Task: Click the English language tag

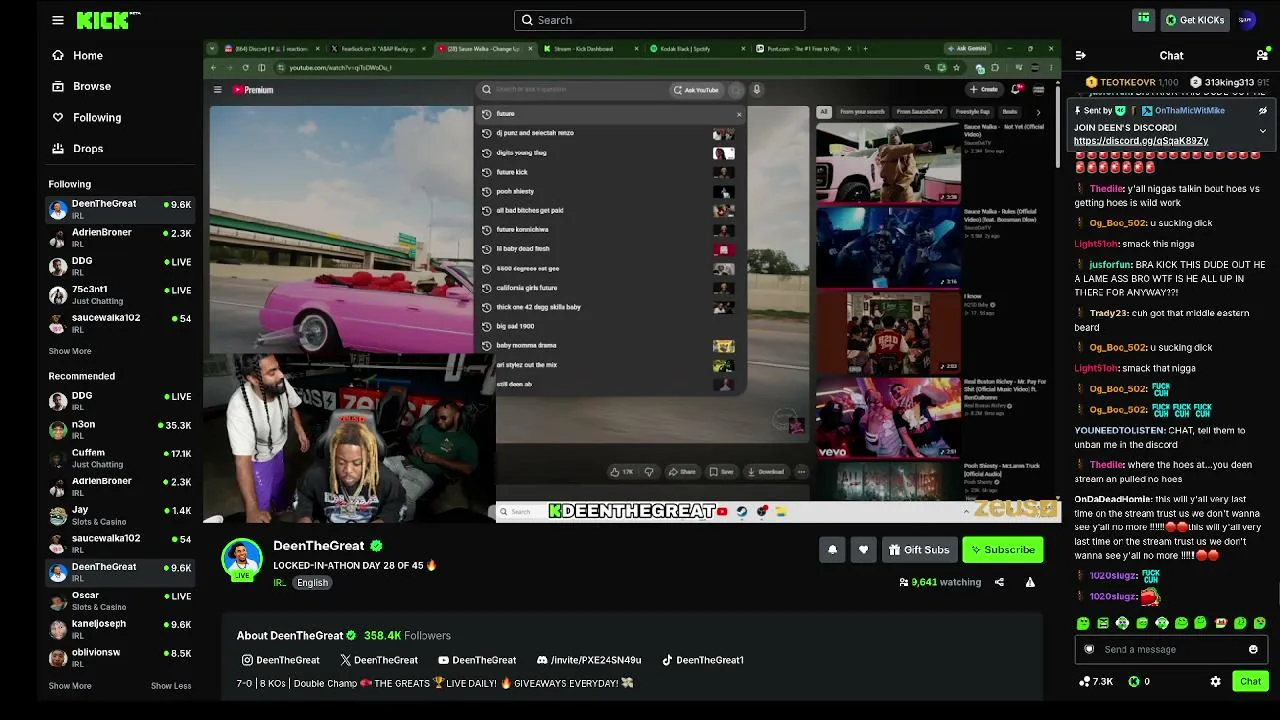Action: coord(312,583)
